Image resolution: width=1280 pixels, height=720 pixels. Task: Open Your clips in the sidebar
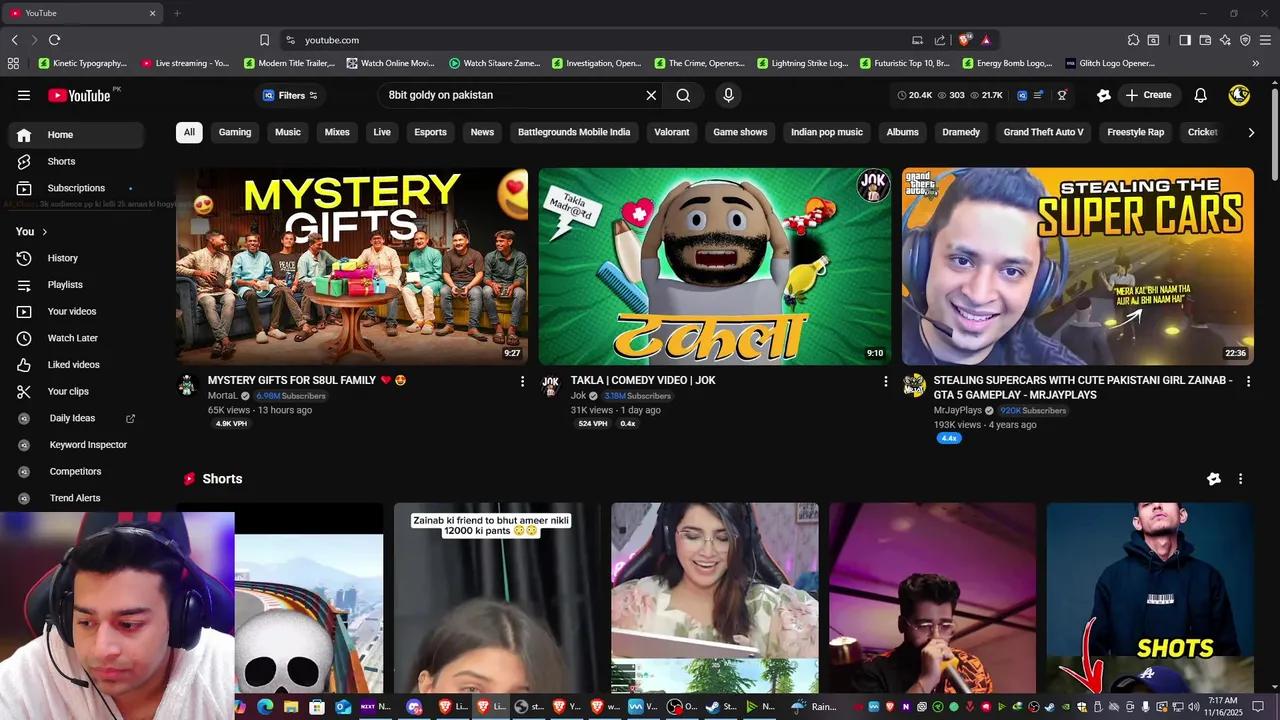point(76,391)
